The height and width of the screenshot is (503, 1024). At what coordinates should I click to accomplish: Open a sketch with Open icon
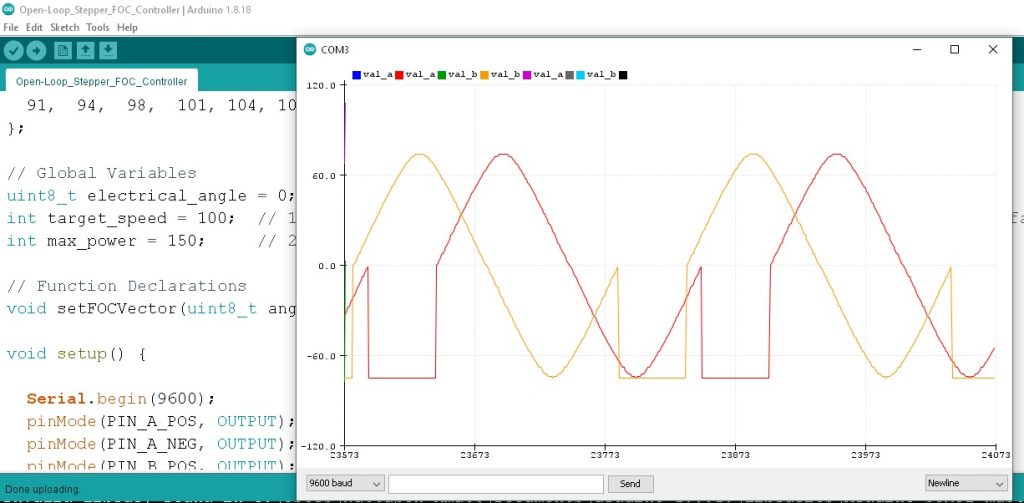click(x=86, y=50)
